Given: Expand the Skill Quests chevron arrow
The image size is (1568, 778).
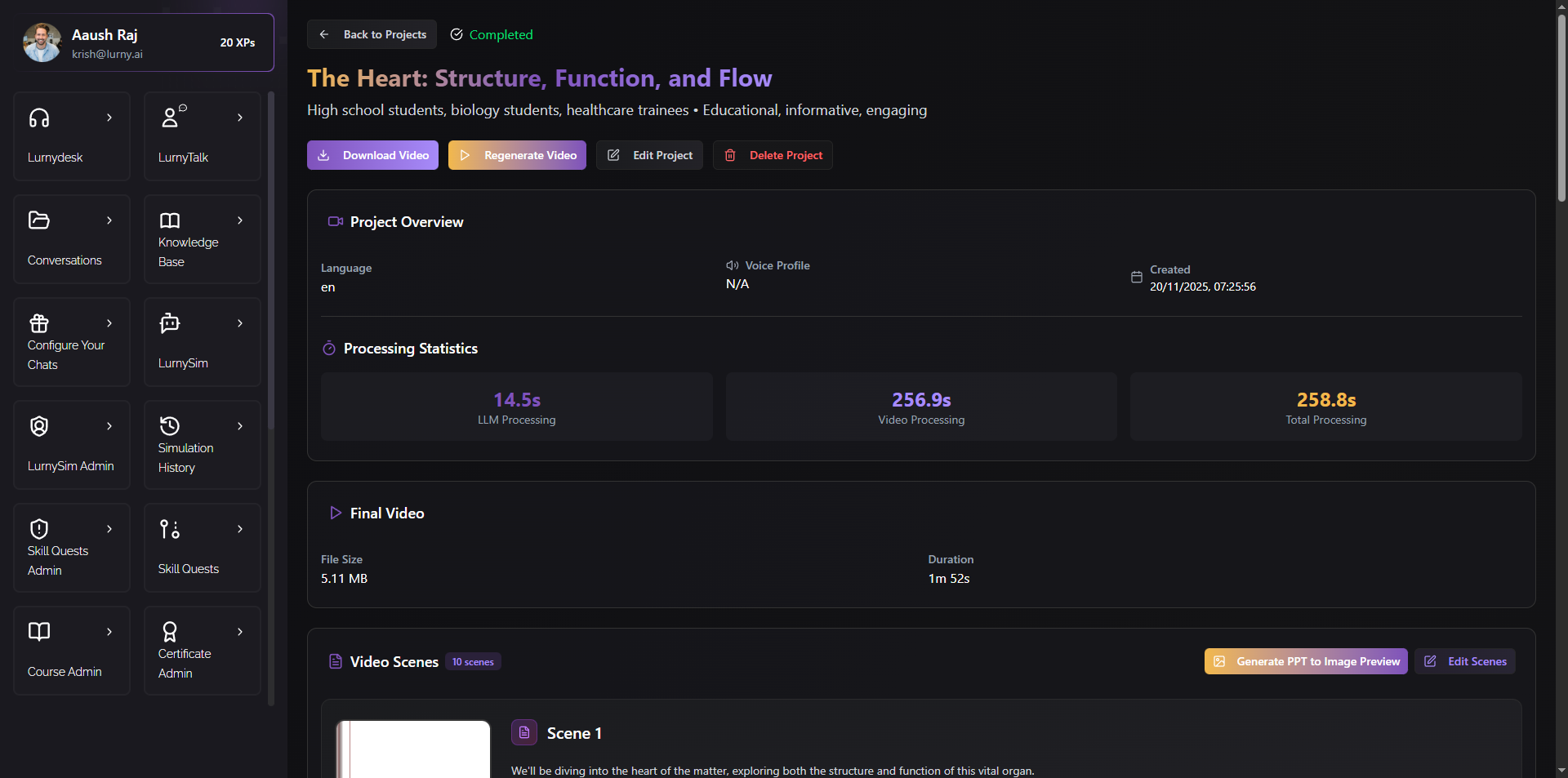Looking at the screenshot, I should (240, 529).
